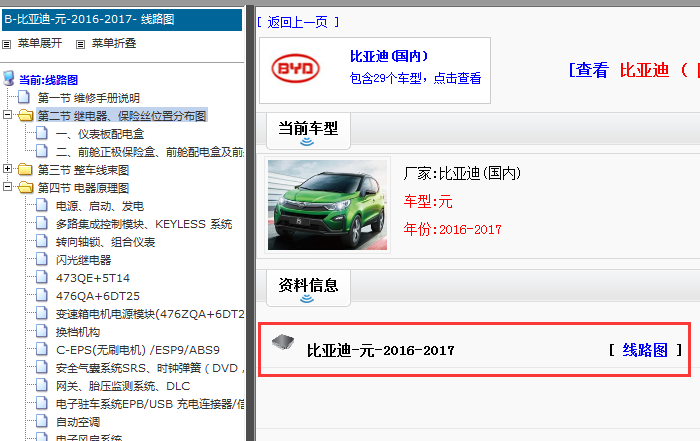Screen dimensions: 700x441
Task: Click page icon for 安全气囊系统SRS
Action: 42,367
